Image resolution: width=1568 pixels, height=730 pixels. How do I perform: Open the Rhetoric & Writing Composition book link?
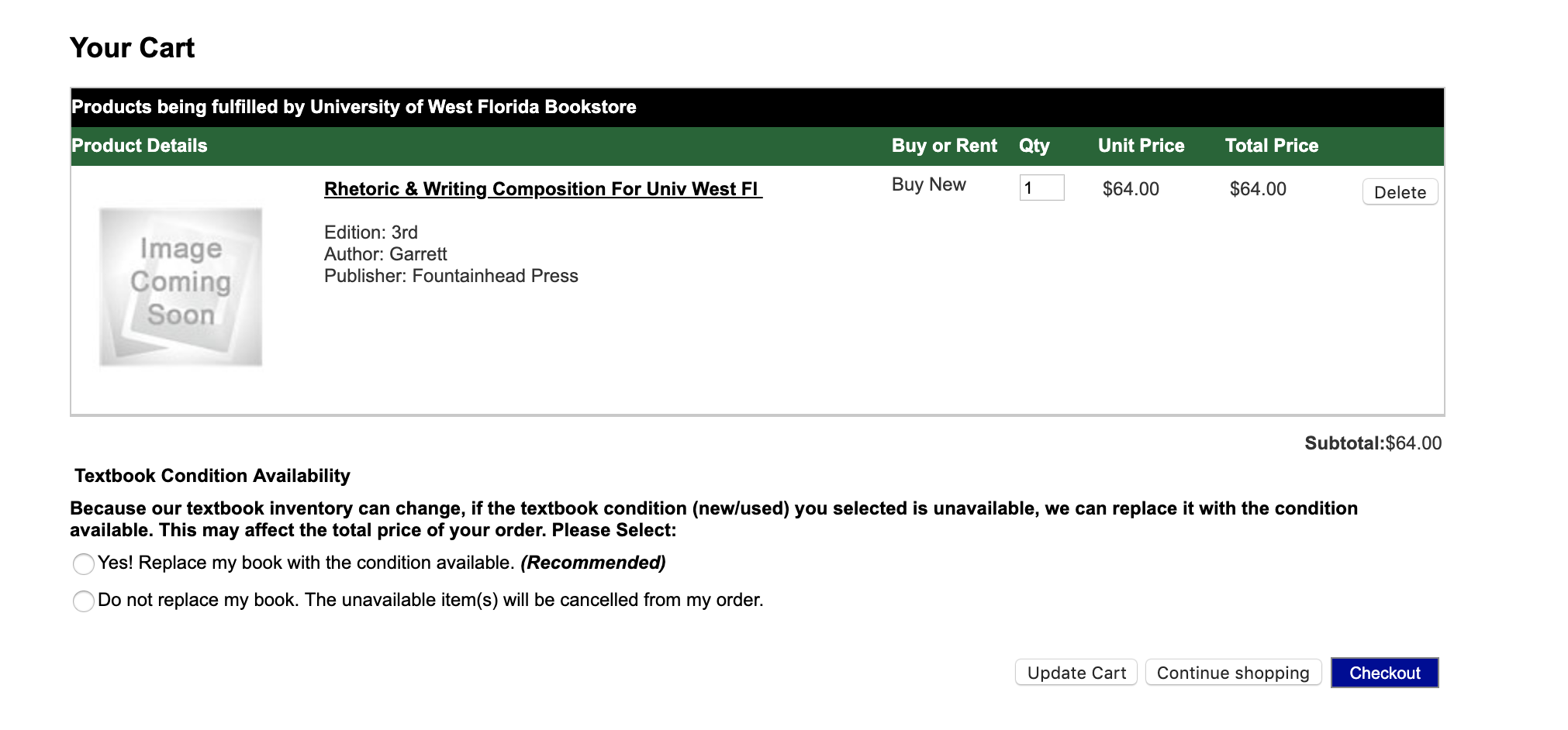[x=543, y=189]
